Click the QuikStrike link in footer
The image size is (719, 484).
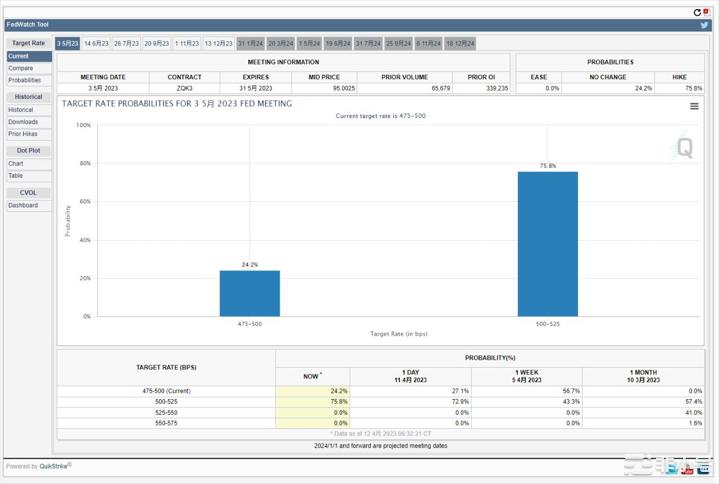point(54,466)
